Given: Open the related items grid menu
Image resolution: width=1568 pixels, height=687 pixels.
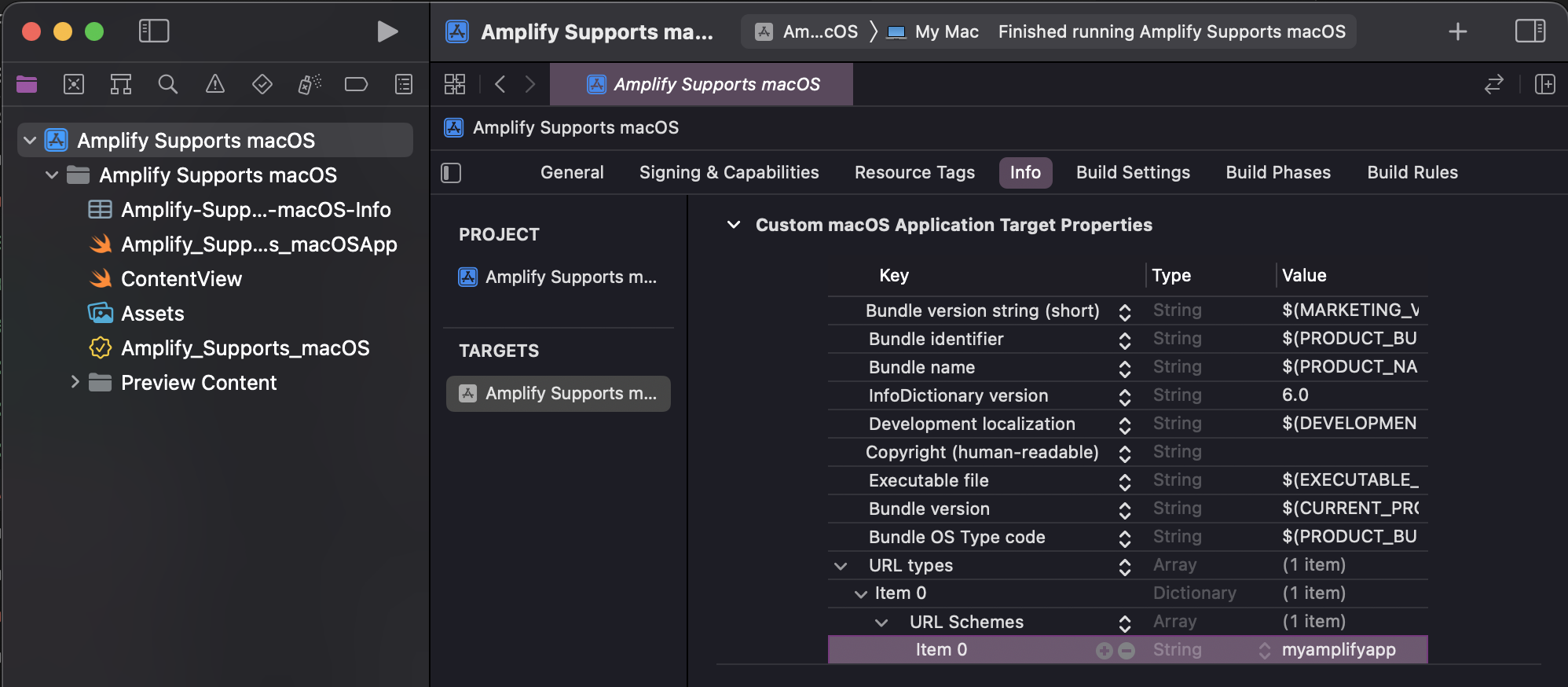Looking at the screenshot, I should pos(455,84).
